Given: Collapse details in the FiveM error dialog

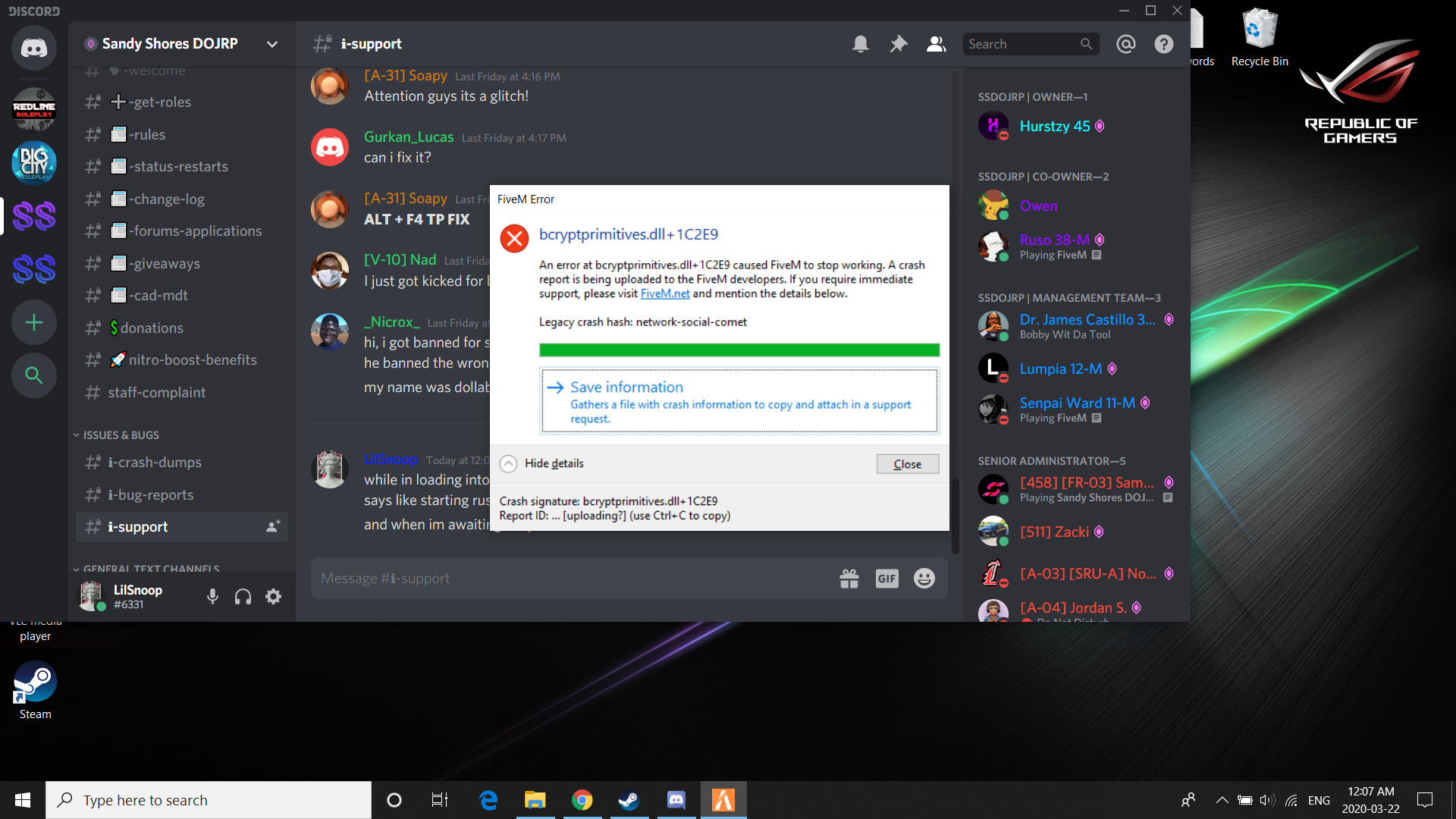Looking at the screenshot, I should pos(541,463).
